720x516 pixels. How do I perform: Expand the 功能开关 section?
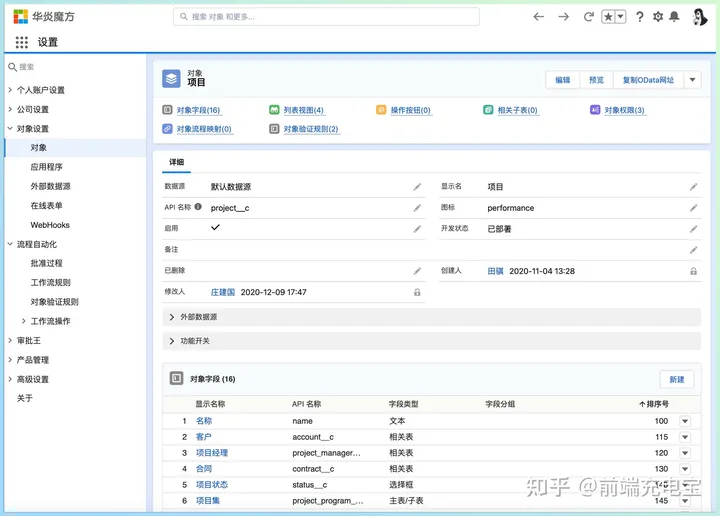click(172, 341)
